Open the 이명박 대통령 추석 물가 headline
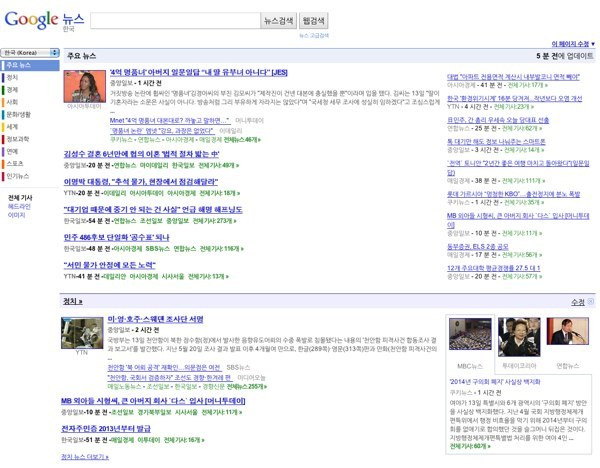This screenshot has height=468, width=600. (140, 182)
